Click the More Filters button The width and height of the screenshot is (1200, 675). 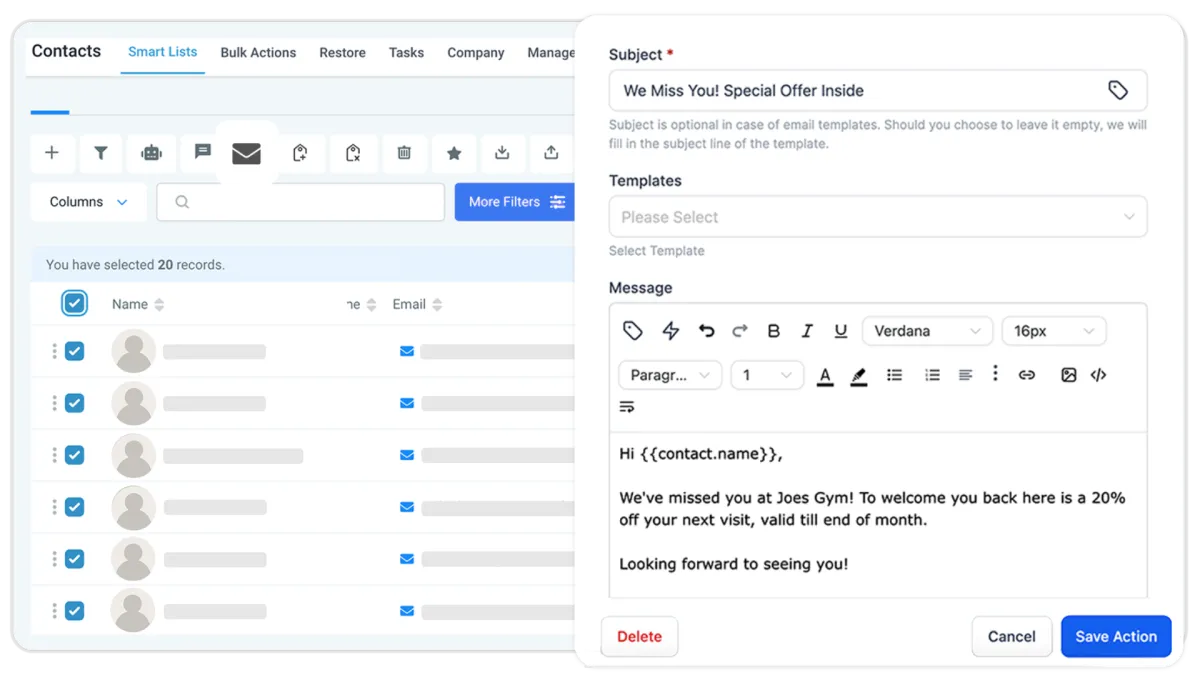point(515,202)
